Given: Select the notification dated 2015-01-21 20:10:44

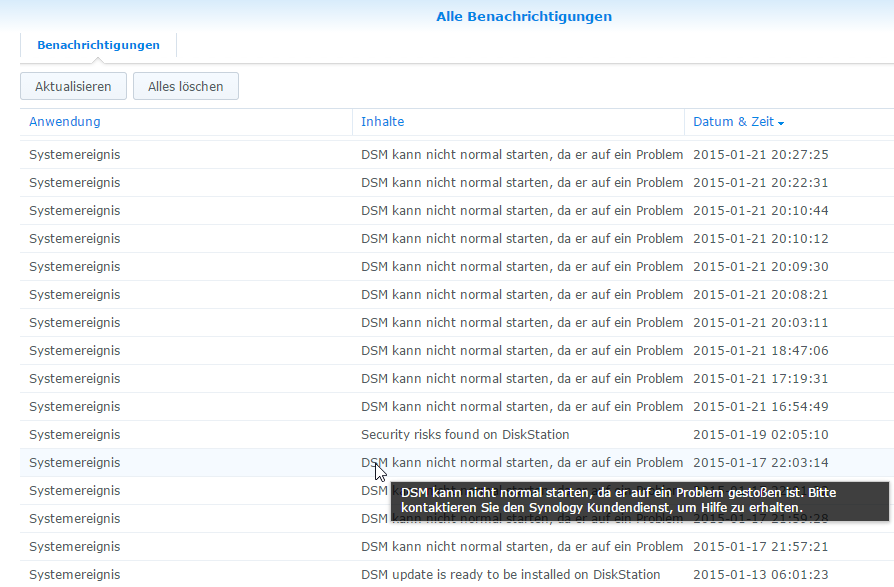Looking at the screenshot, I should pos(457,210).
